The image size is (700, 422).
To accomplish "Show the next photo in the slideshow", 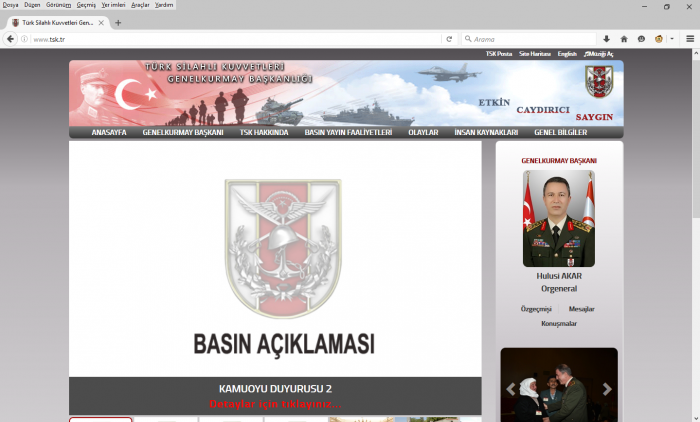I will tap(607, 389).
